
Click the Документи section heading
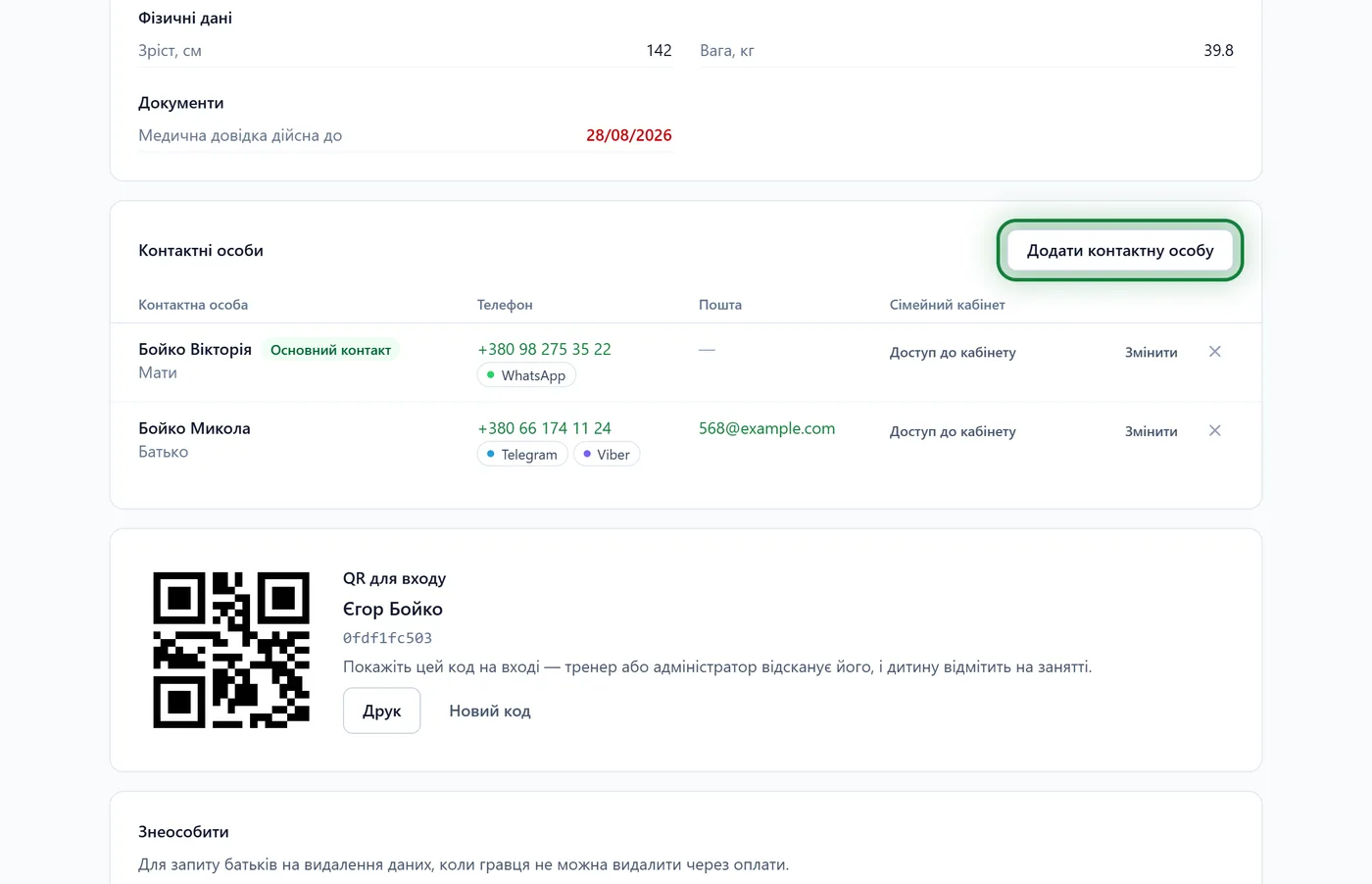[x=181, y=103]
